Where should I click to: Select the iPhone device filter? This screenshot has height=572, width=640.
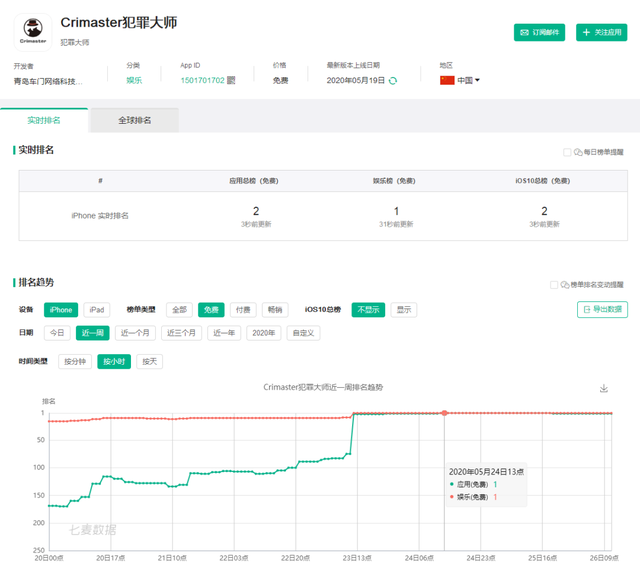(x=61, y=309)
